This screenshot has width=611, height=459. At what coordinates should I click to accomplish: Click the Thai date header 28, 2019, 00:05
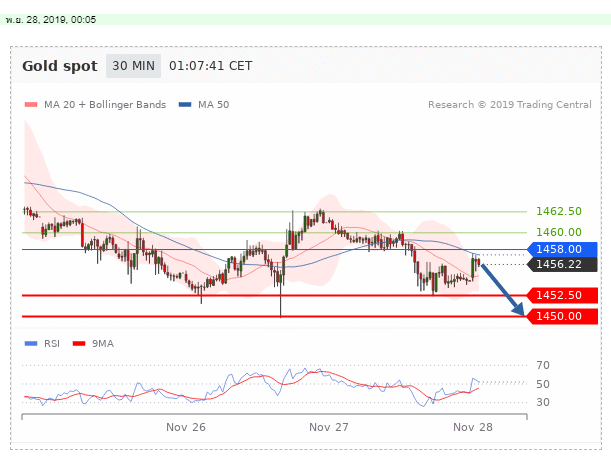(x=51, y=19)
